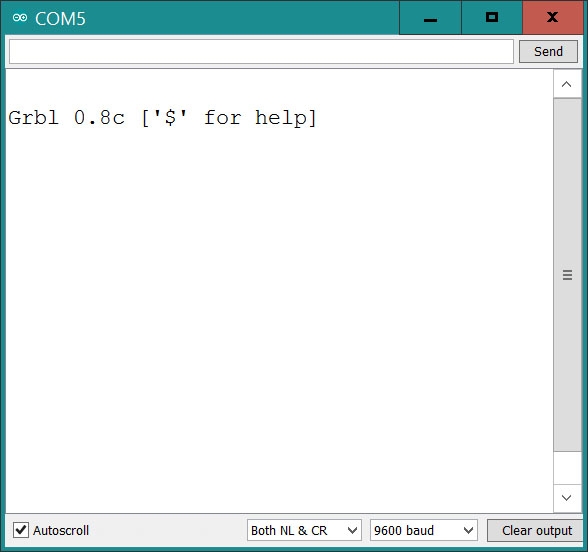Image resolution: width=588 pixels, height=552 pixels.
Task: Minimize the COM5 serial monitor window
Action: [x=430, y=18]
